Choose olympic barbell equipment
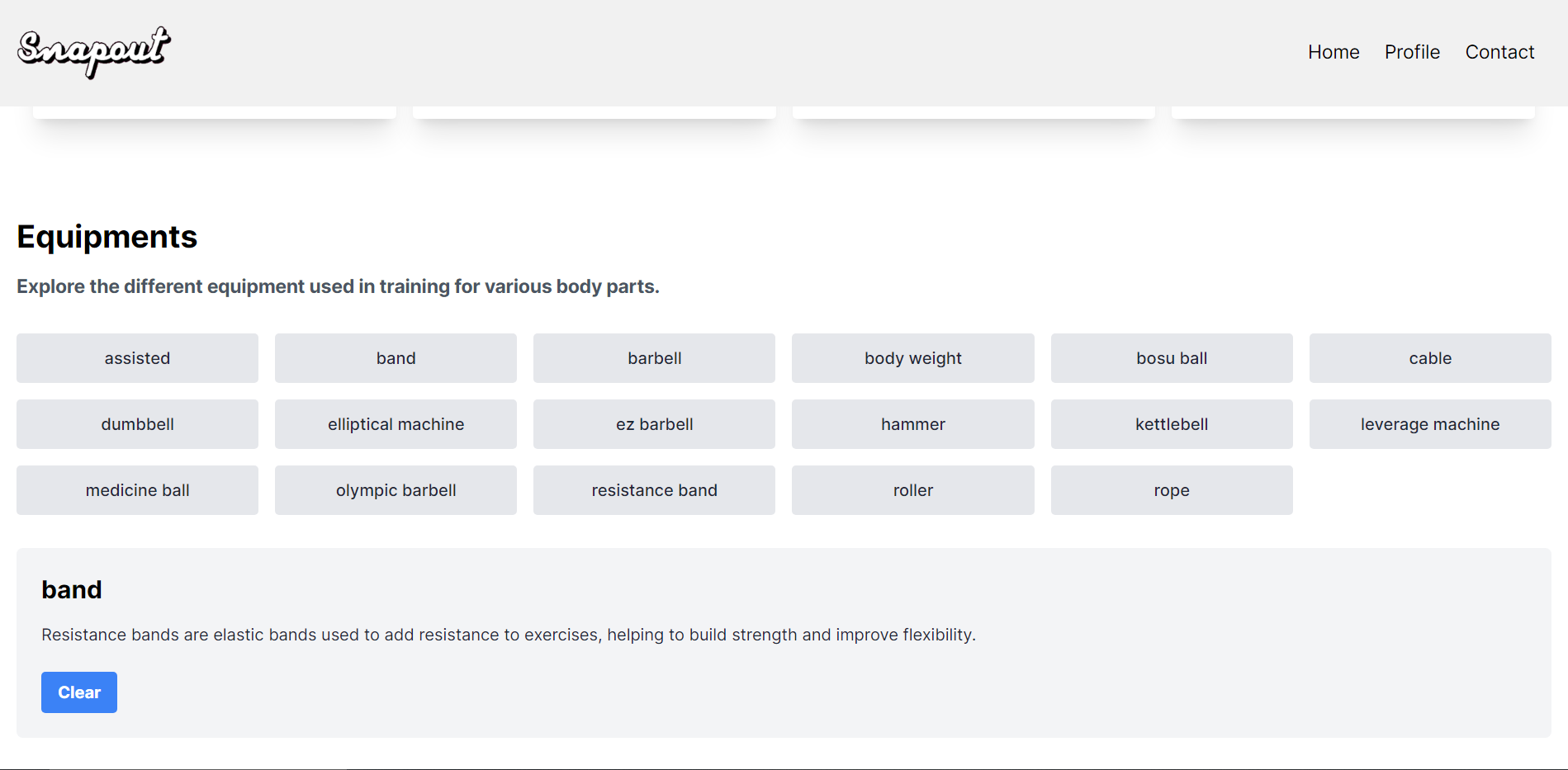 coord(396,490)
